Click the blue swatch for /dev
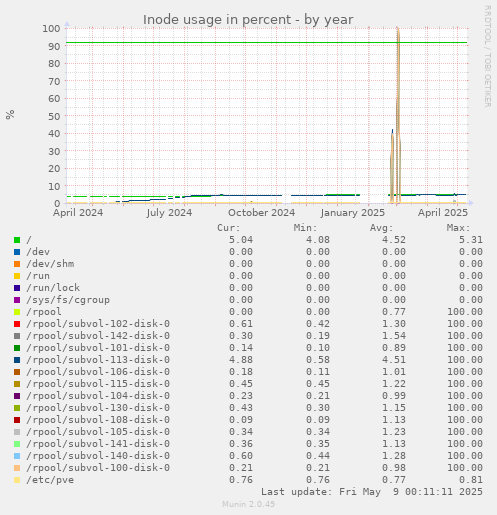This screenshot has width=497, height=515. tap(17, 252)
